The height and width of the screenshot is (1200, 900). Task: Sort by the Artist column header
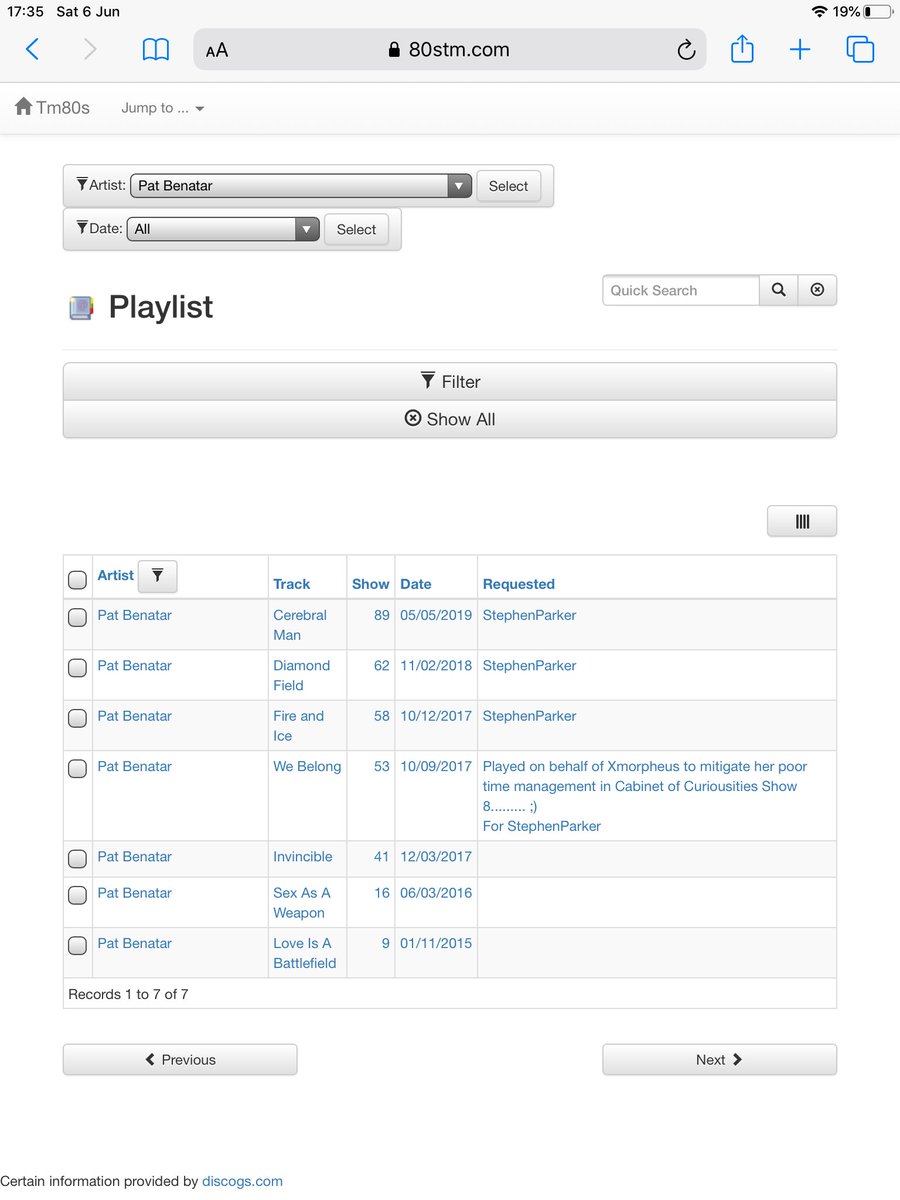tap(115, 575)
